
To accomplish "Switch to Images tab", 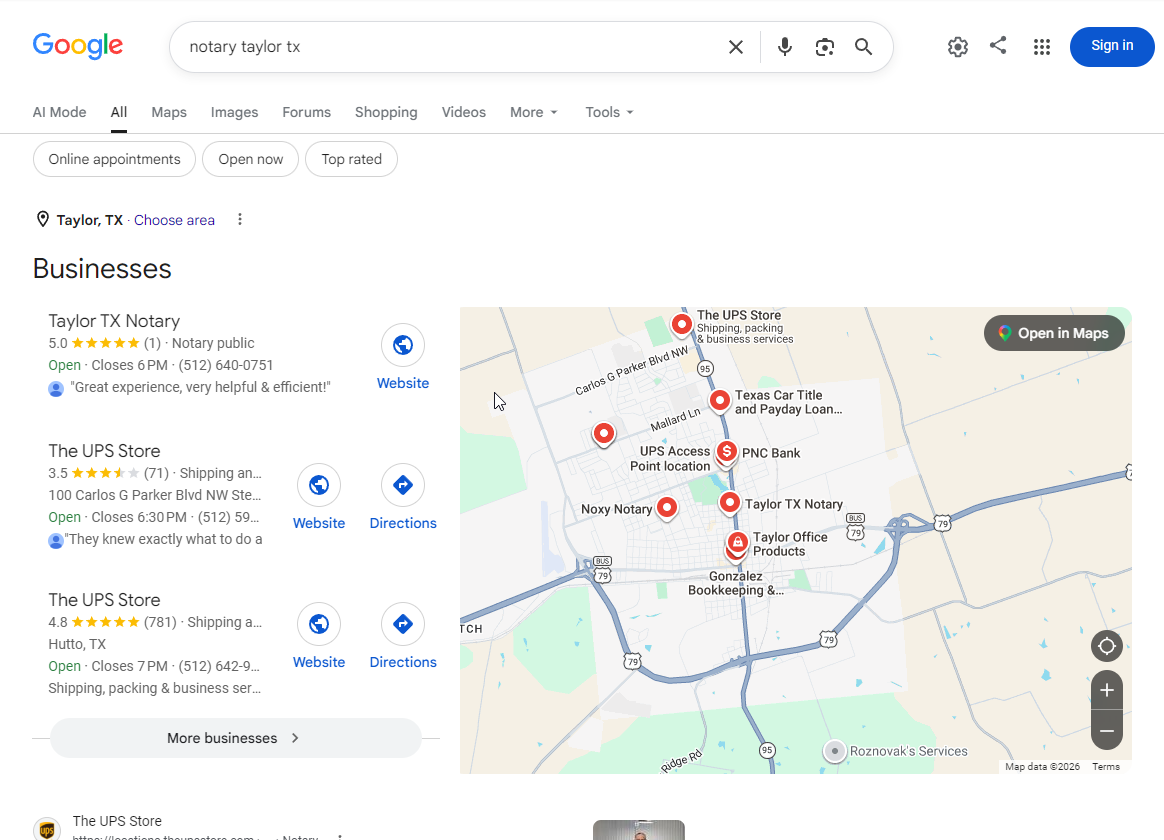I will [x=235, y=112].
